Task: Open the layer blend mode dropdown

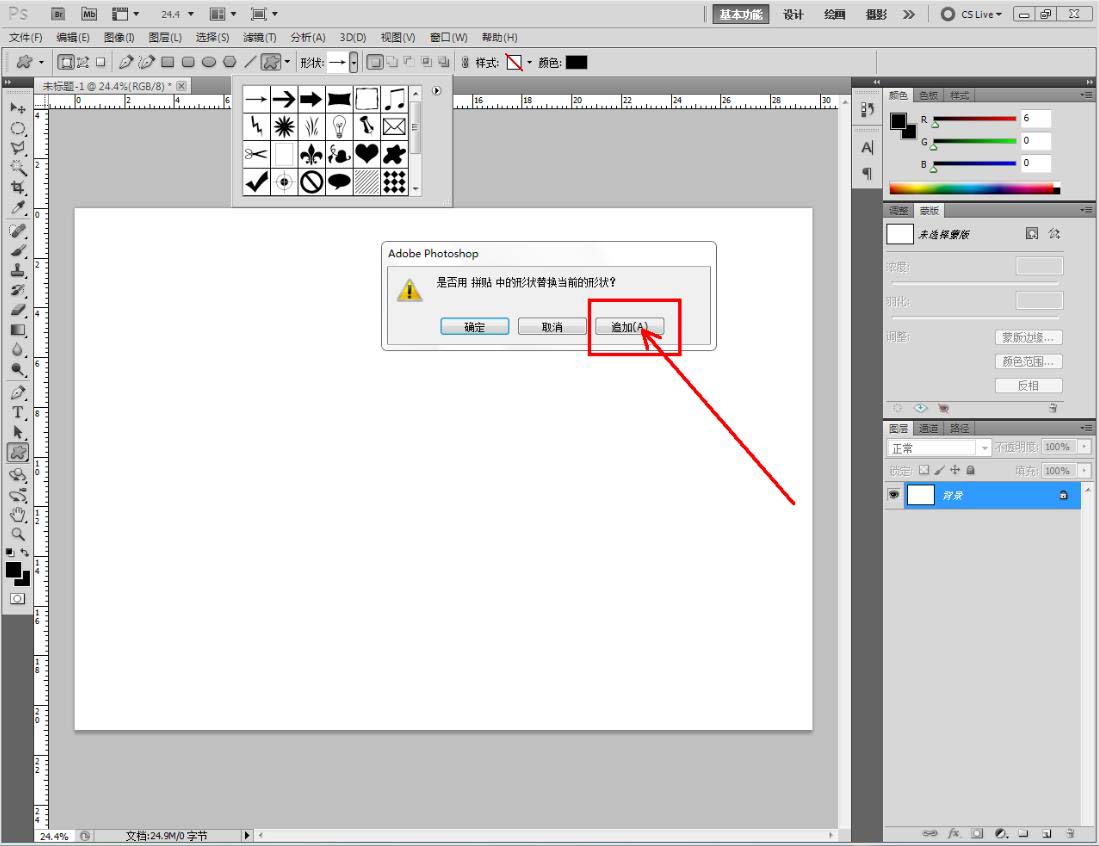Action: pos(938,448)
